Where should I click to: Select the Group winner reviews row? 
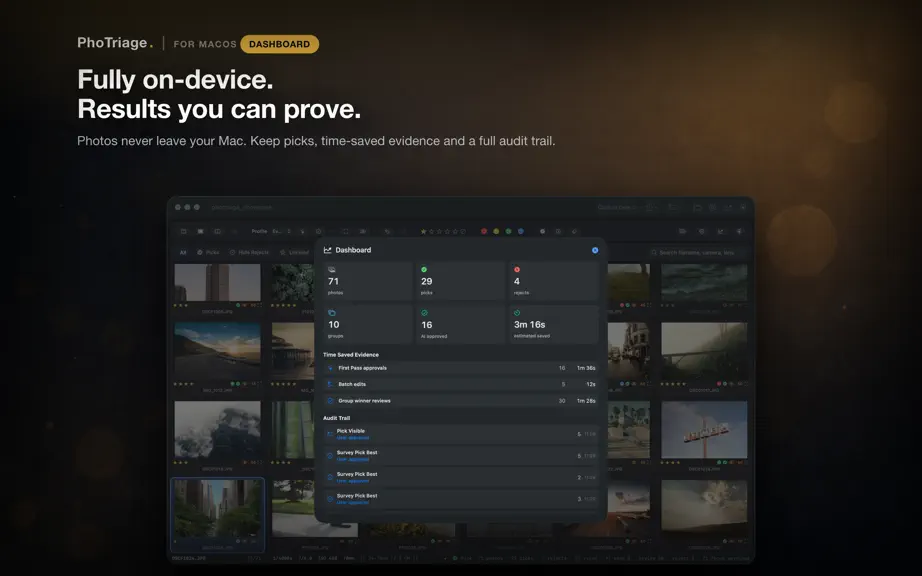(460, 401)
